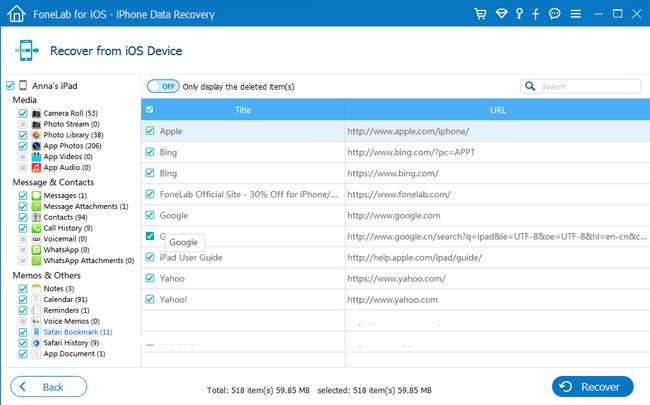Click the Back button
This screenshot has height=405, width=650.
click(49, 387)
